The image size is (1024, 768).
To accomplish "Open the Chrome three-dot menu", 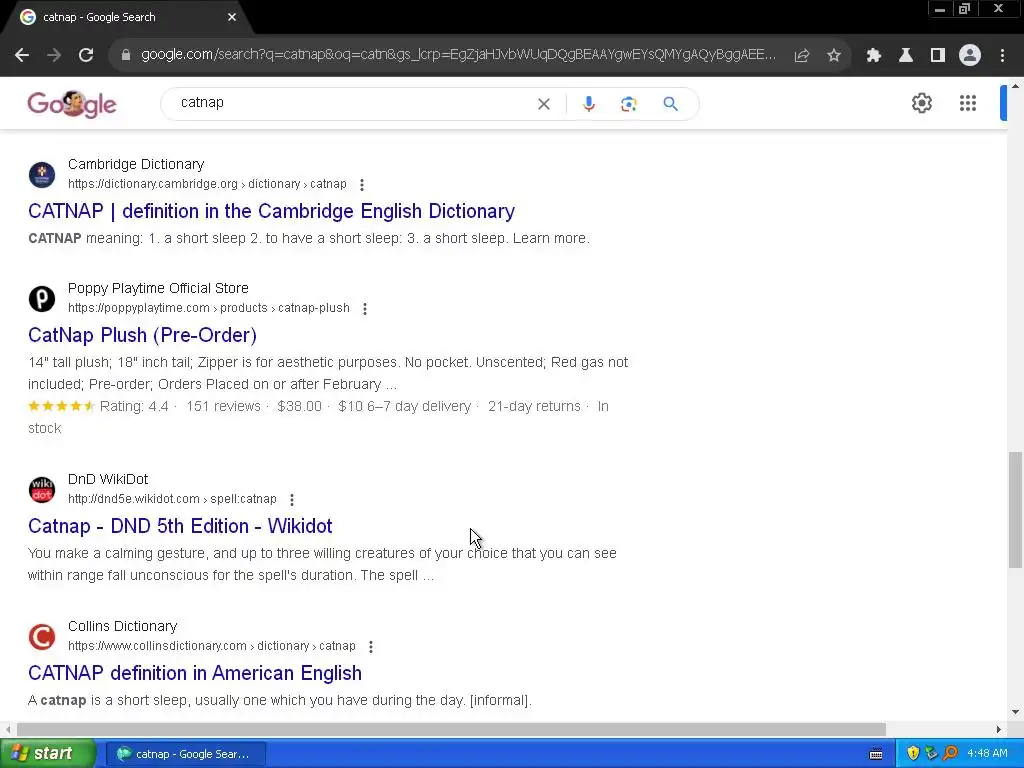I will 1002,56.
